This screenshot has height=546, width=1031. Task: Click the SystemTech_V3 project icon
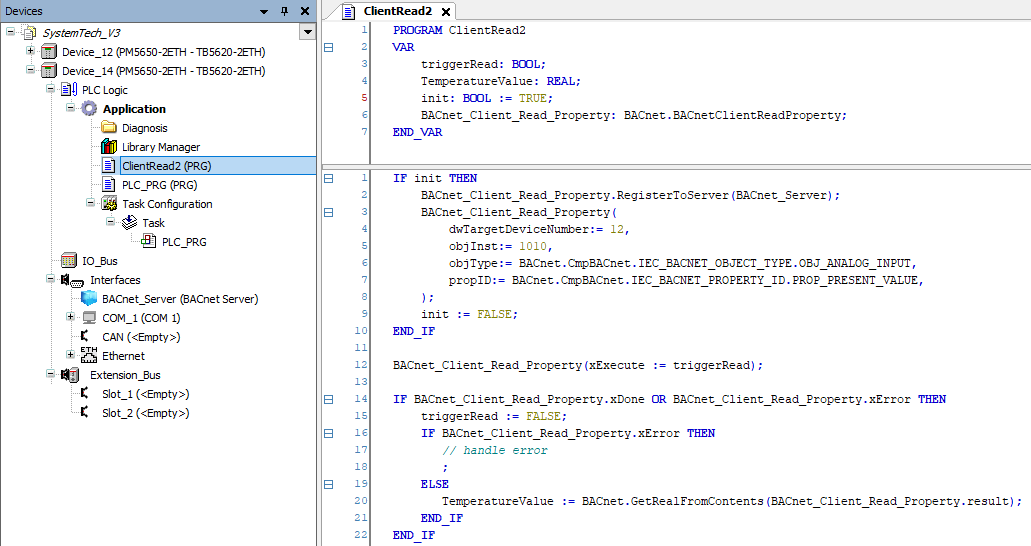(x=29, y=32)
